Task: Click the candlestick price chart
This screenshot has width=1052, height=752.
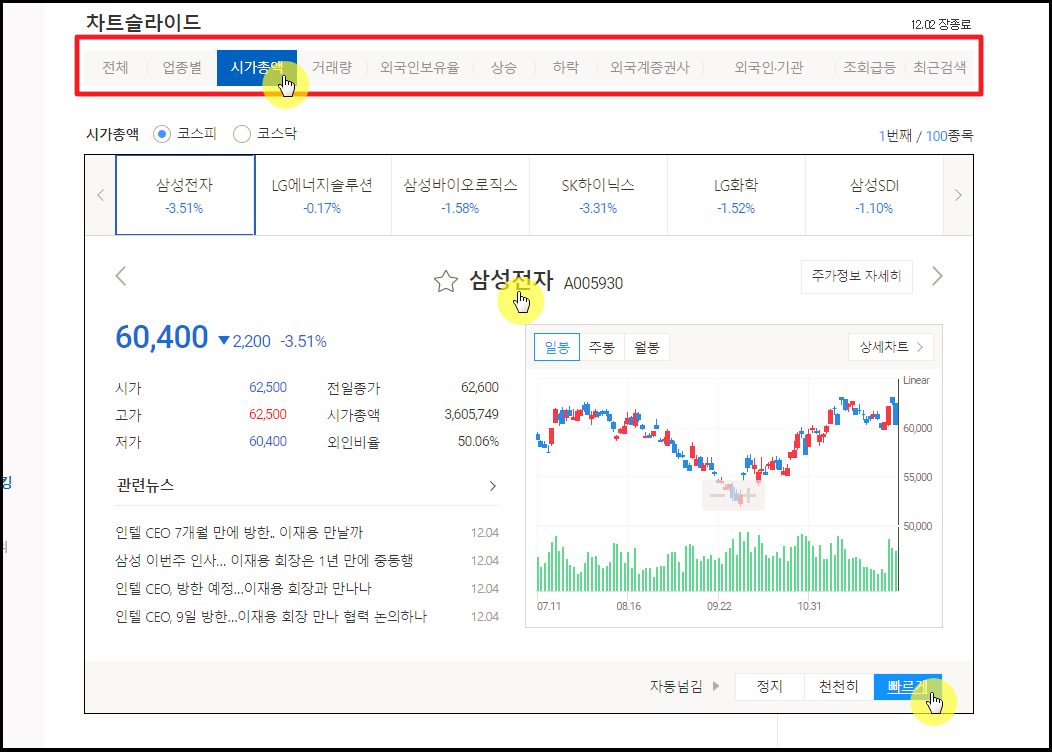Action: click(717, 451)
